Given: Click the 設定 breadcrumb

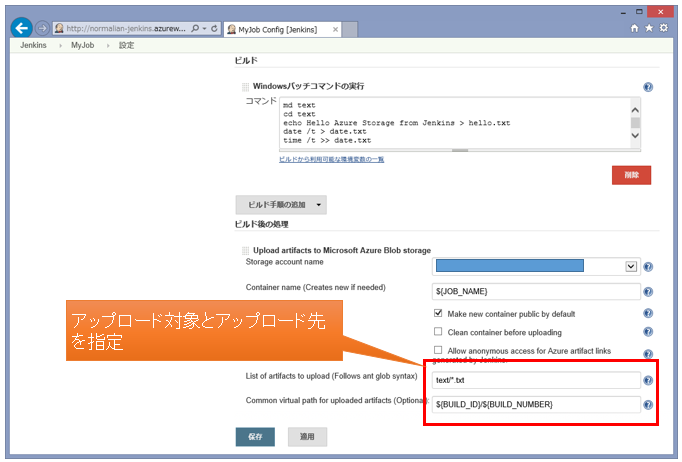Looking at the screenshot, I should click(127, 45).
